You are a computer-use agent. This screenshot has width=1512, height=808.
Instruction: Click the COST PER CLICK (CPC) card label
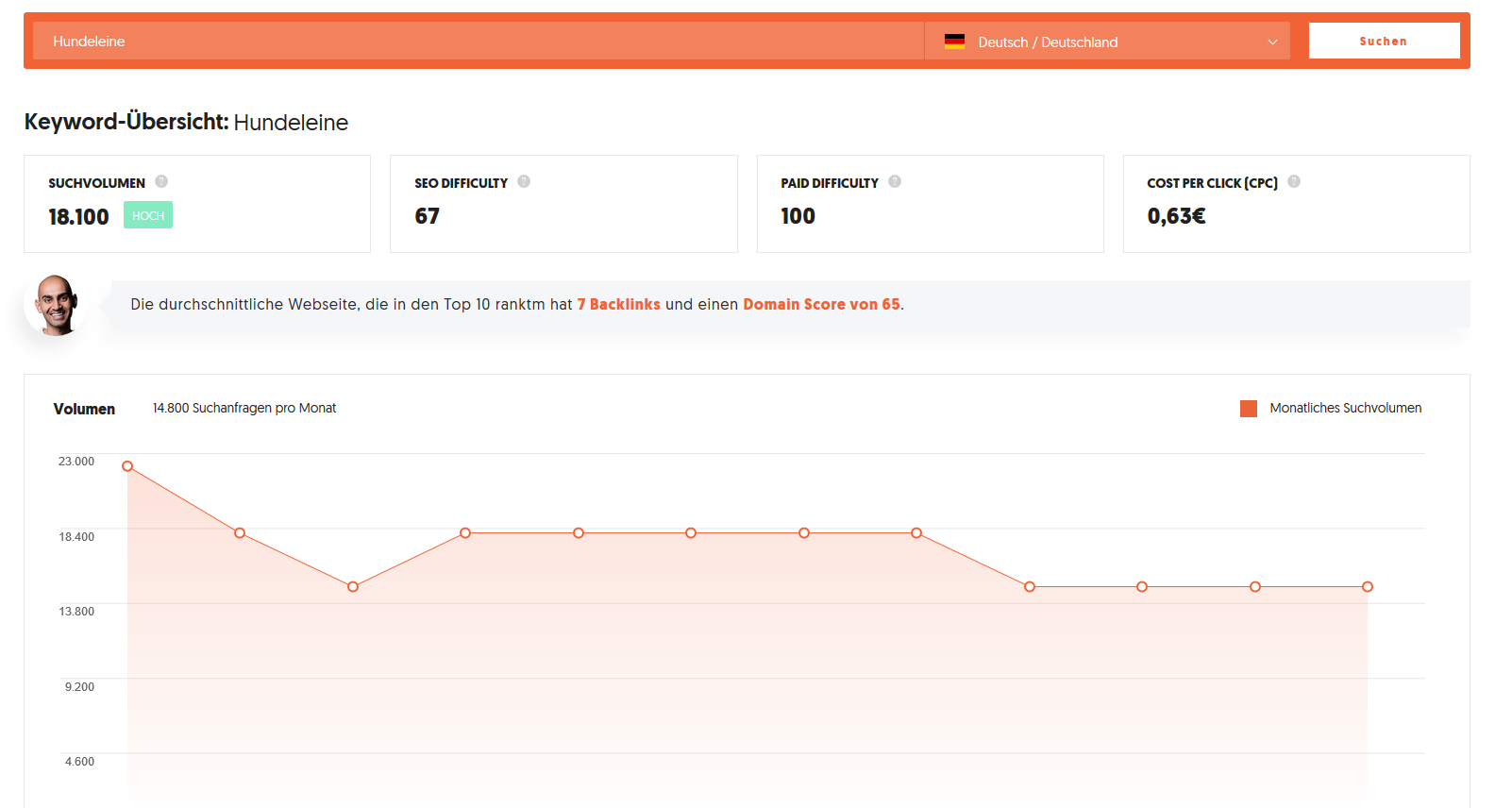1212,183
